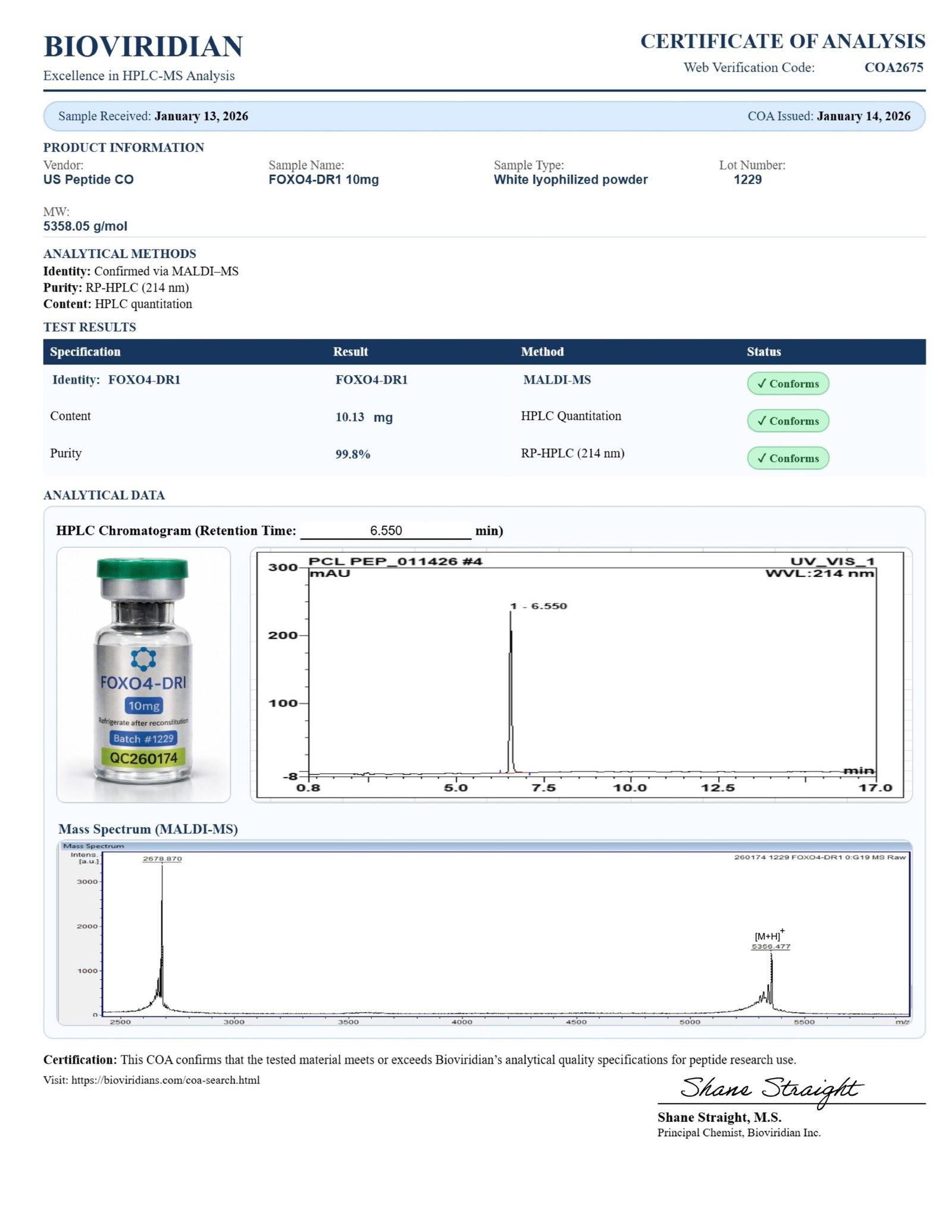Click the hexagon logo on the vial
The width and height of the screenshot is (952, 1232).
143,659
